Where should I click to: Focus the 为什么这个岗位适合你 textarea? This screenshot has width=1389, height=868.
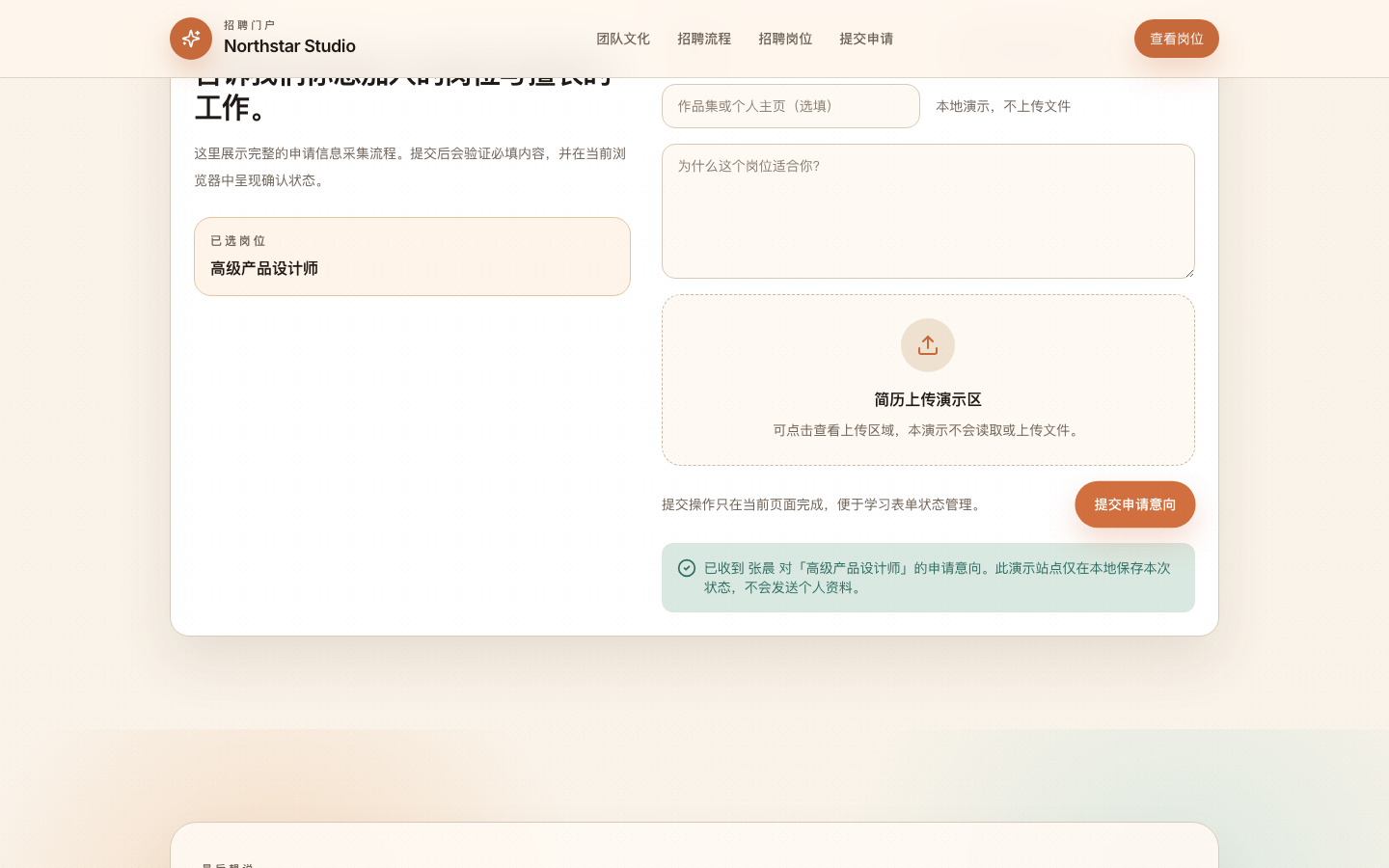coord(928,211)
